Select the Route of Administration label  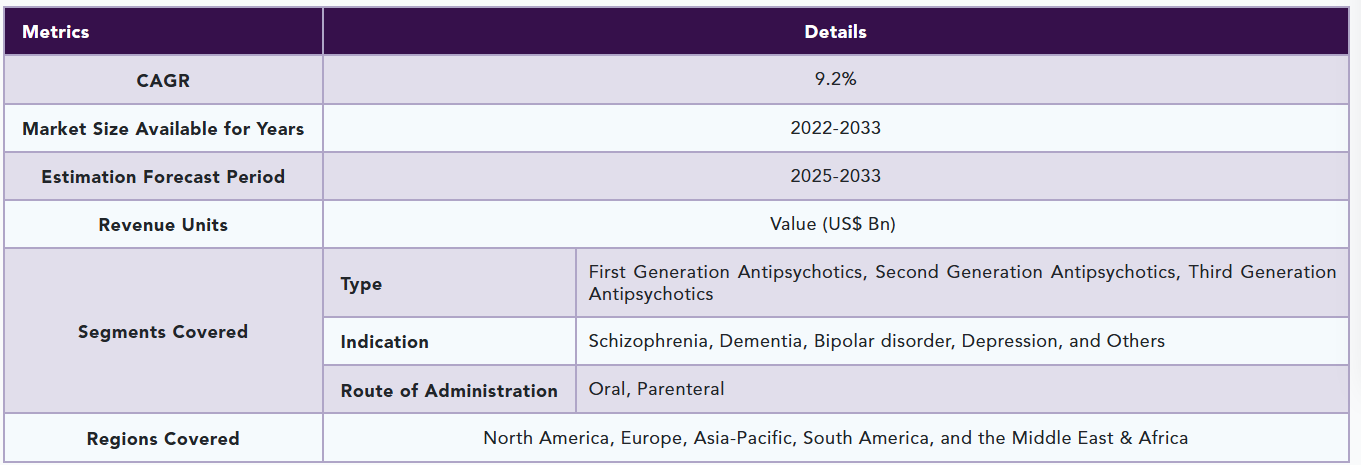(449, 391)
